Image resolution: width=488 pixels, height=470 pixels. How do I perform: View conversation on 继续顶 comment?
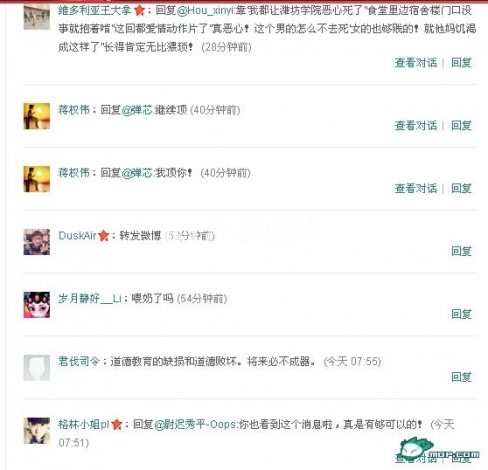click(416, 126)
